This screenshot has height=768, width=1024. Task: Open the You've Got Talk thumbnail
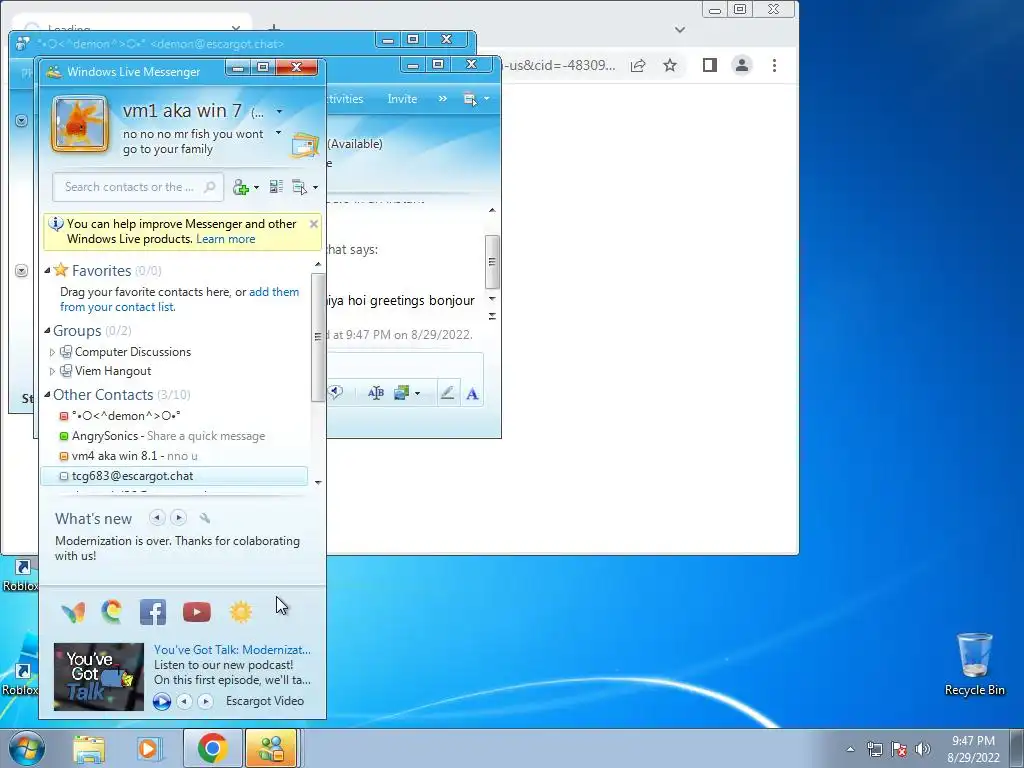[x=99, y=677]
